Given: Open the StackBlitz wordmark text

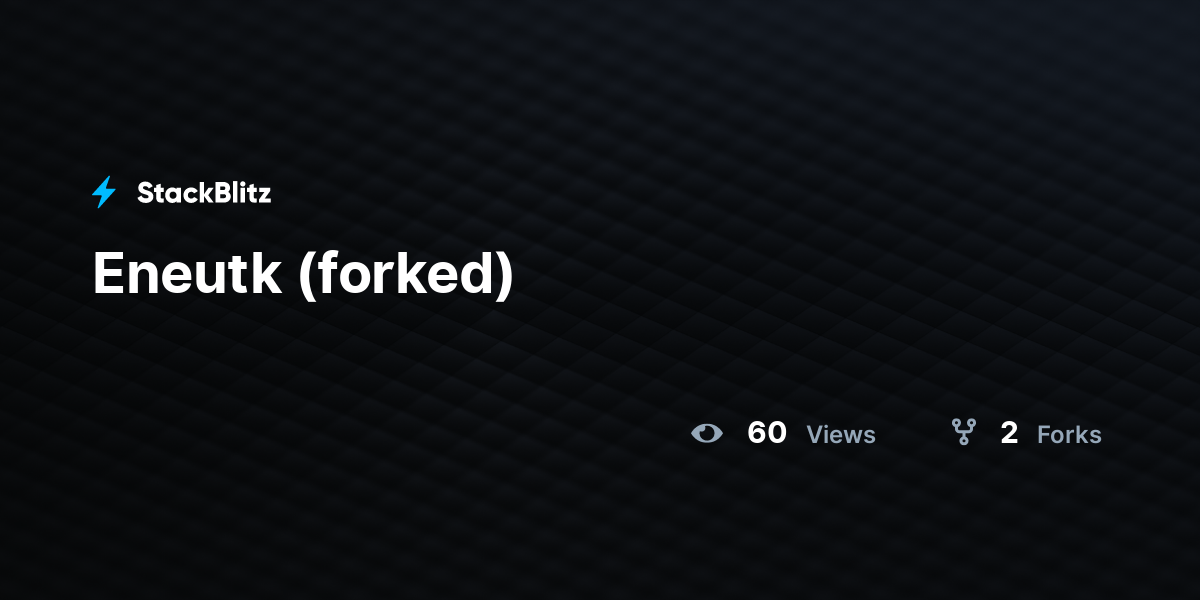Looking at the screenshot, I should click(x=204, y=193).
